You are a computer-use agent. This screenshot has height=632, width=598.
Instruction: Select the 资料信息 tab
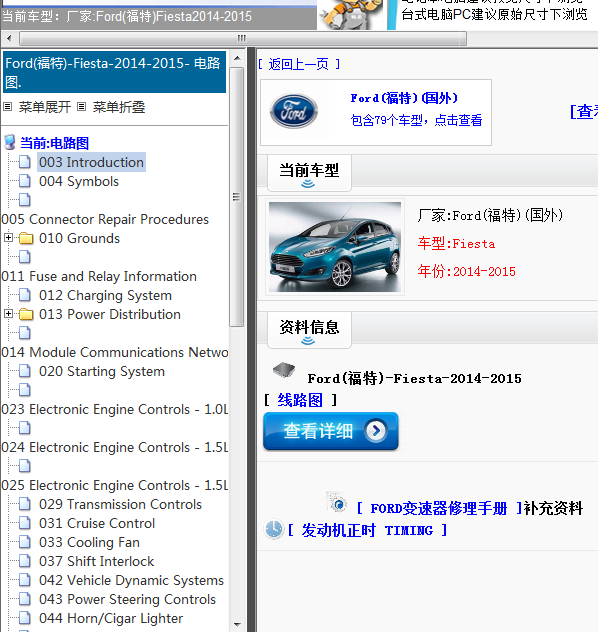tap(309, 330)
